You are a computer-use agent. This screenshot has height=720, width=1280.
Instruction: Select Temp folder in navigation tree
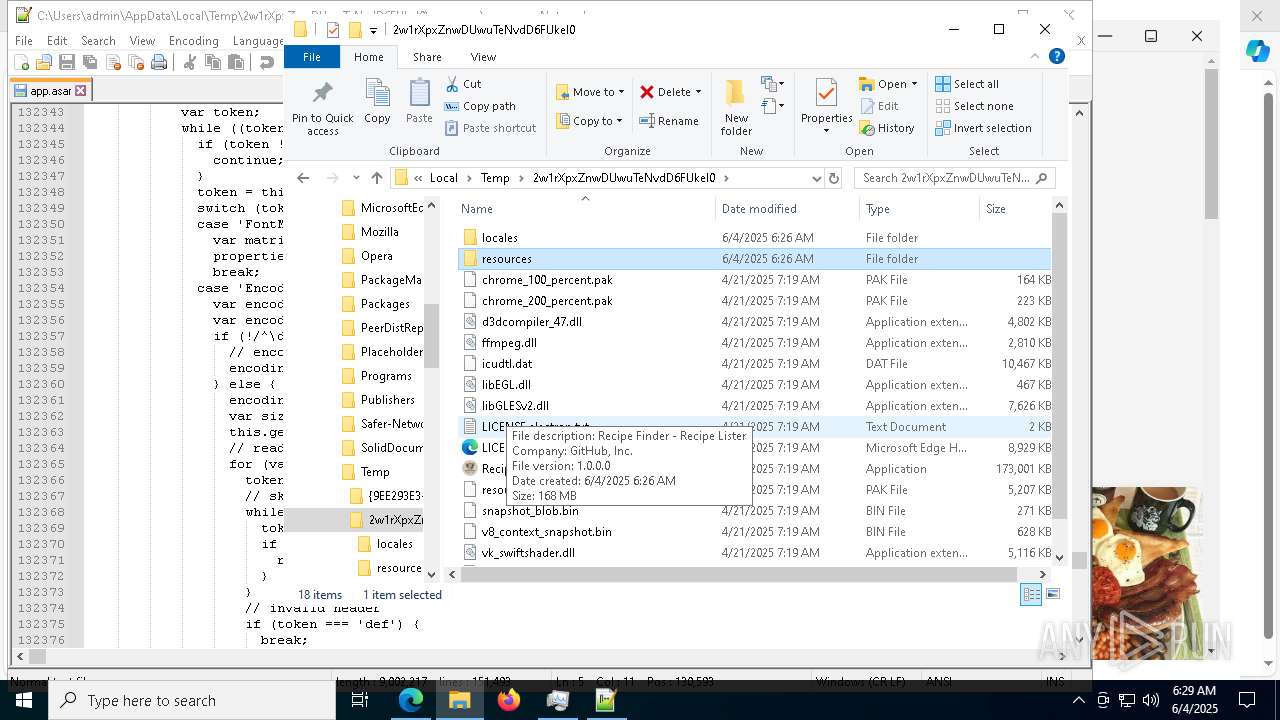(x=375, y=472)
